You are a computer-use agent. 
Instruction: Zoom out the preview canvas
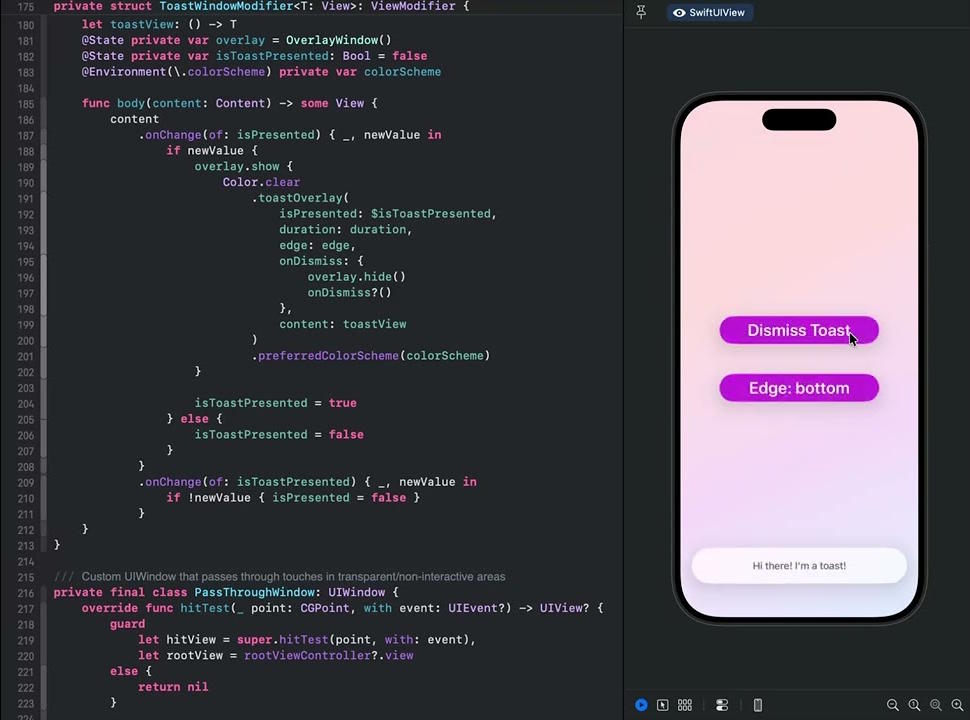(x=892, y=705)
